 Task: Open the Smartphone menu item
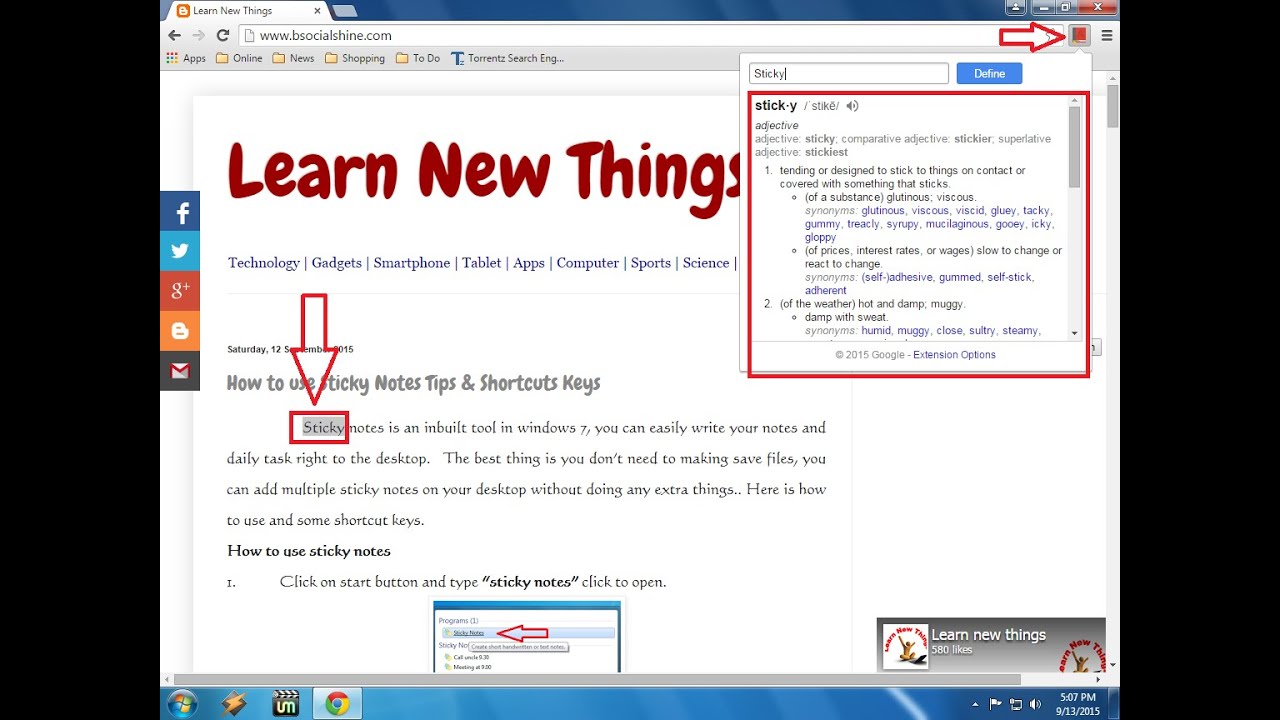click(412, 263)
